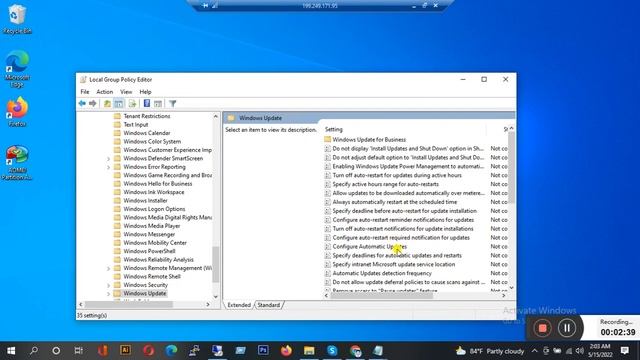
Task: Select Windows PowerShell in the tree
Action: click(x=149, y=251)
